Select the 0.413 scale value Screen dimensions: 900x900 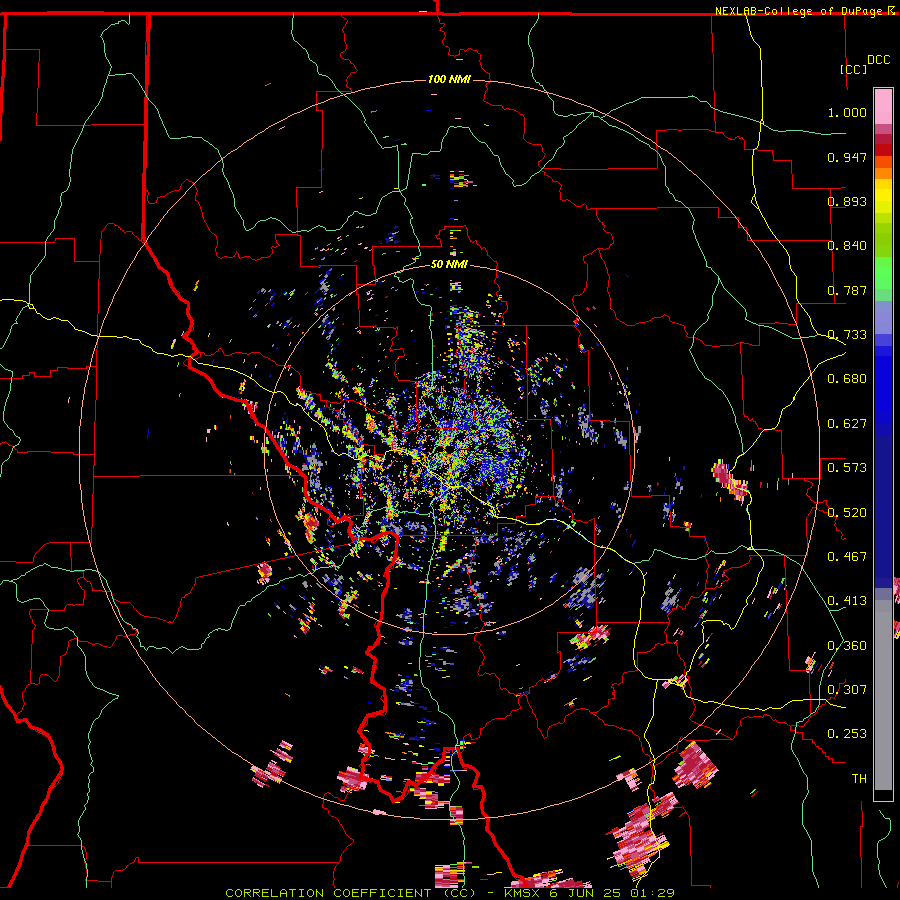click(x=847, y=601)
